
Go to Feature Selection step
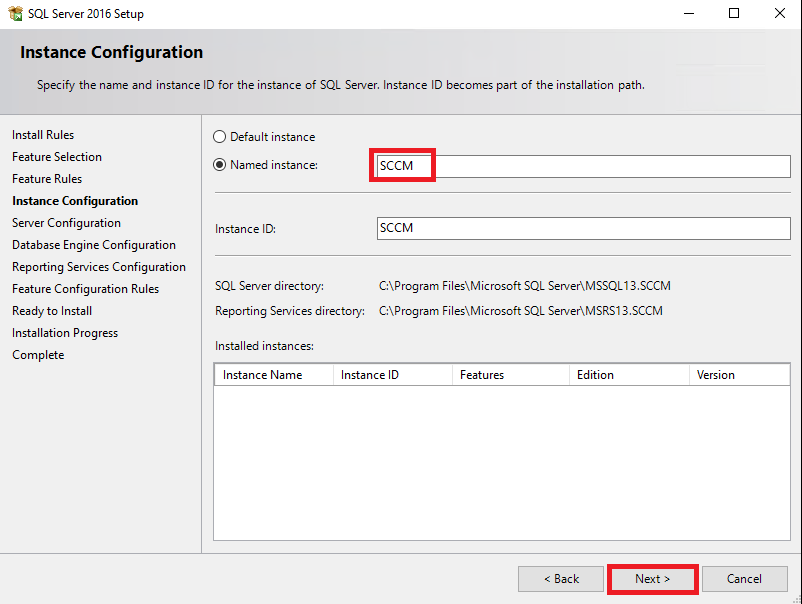[57, 157]
